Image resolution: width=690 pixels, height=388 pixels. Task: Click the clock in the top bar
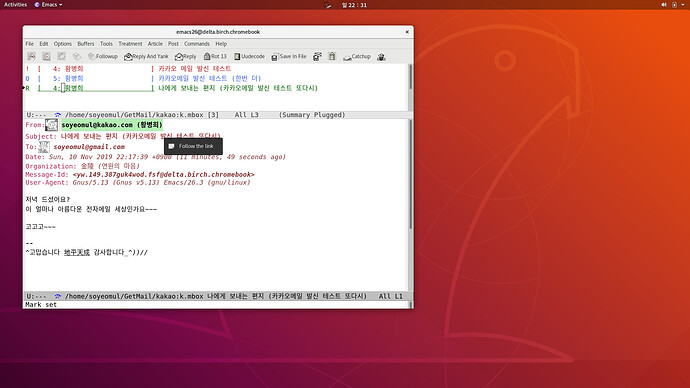(x=354, y=5)
